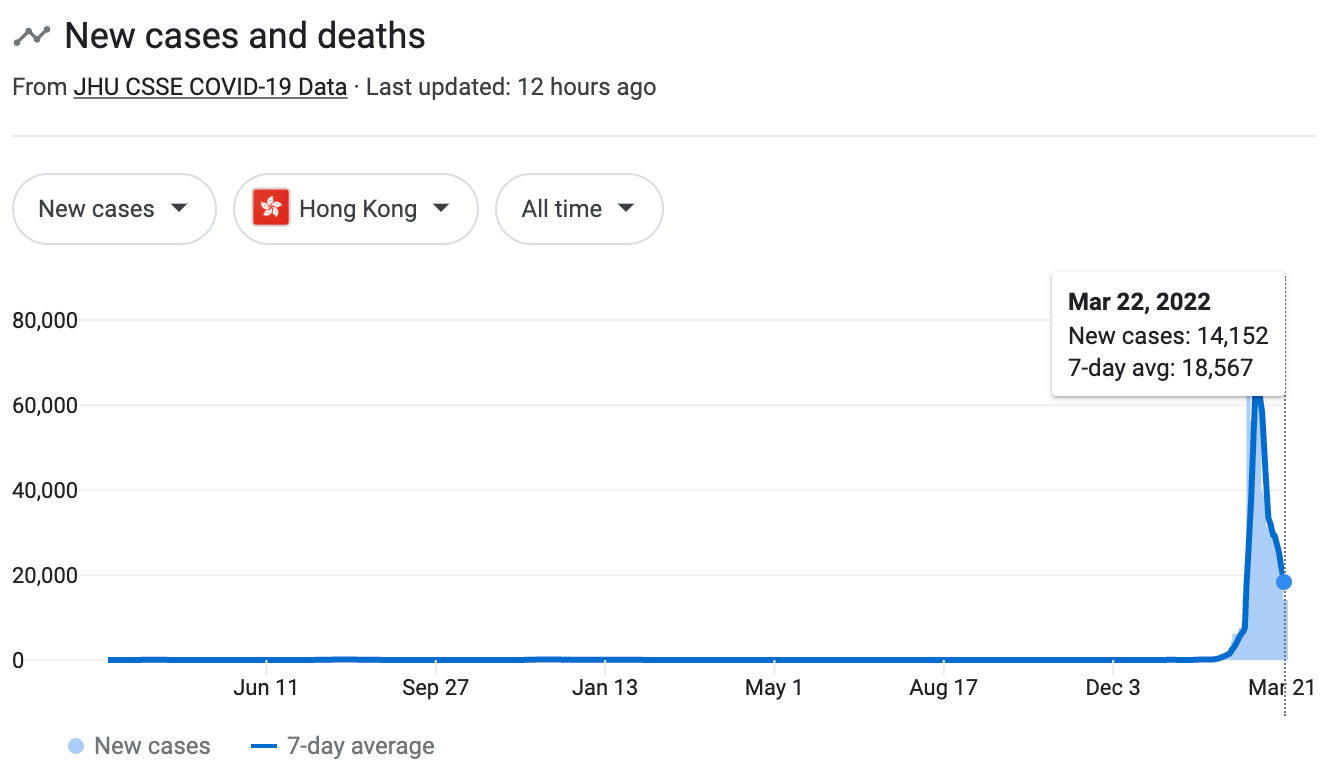Image resolution: width=1342 pixels, height=784 pixels.
Task: Click the New cases legend dot
Action: [76, 746]
